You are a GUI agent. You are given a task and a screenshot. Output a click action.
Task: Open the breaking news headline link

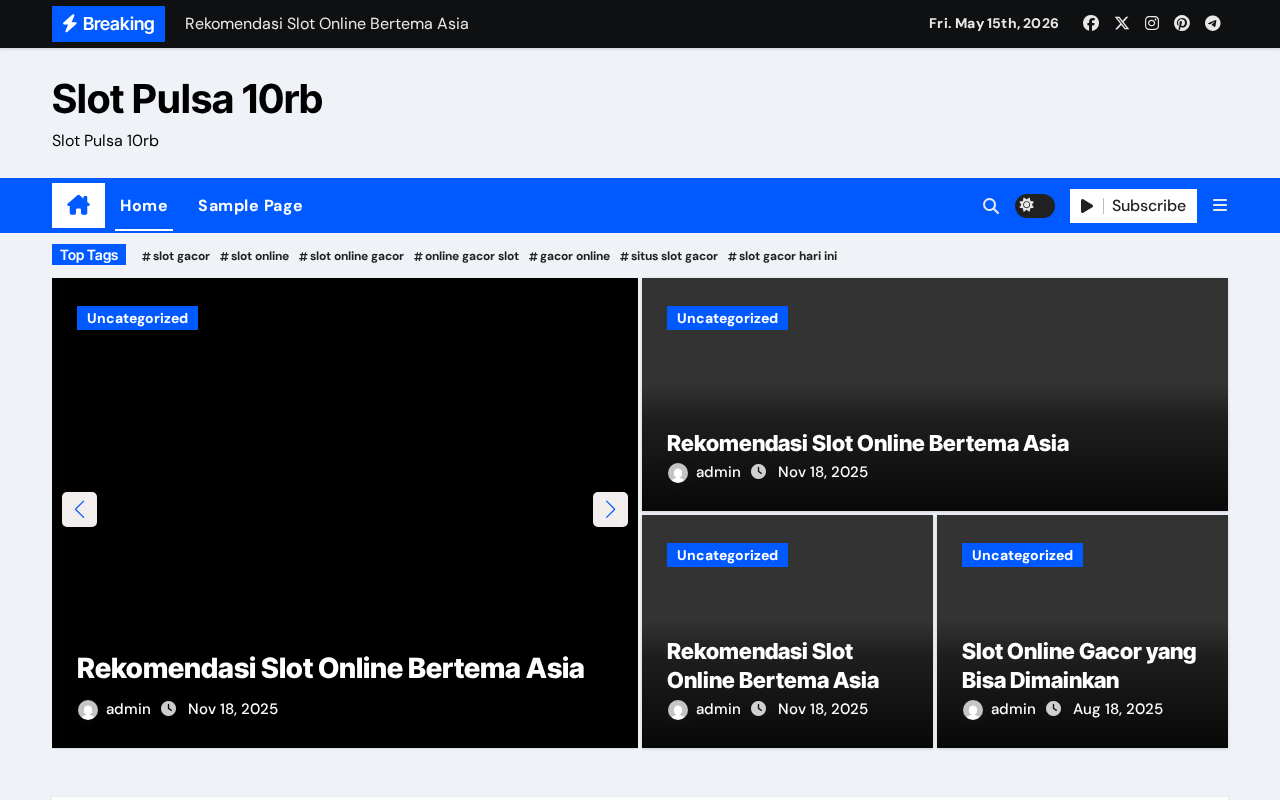click(327, 23)
